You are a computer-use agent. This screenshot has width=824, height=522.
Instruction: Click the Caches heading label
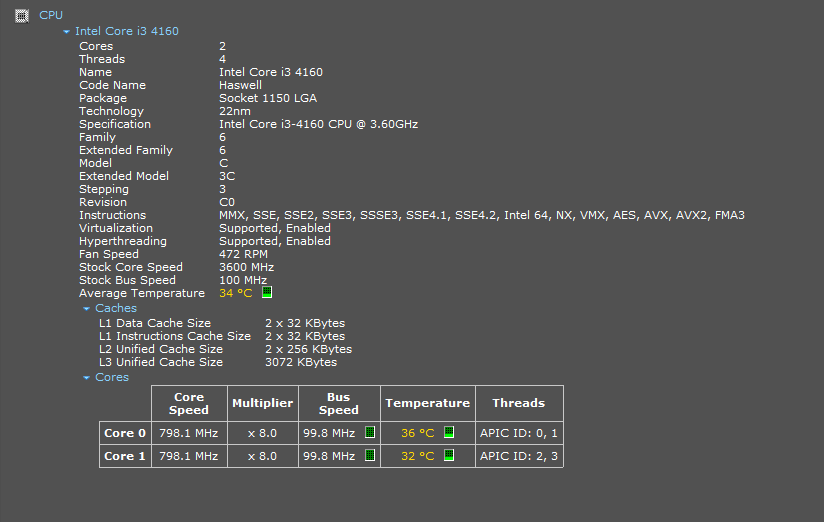pyautogui.click(x=116, y=308)
